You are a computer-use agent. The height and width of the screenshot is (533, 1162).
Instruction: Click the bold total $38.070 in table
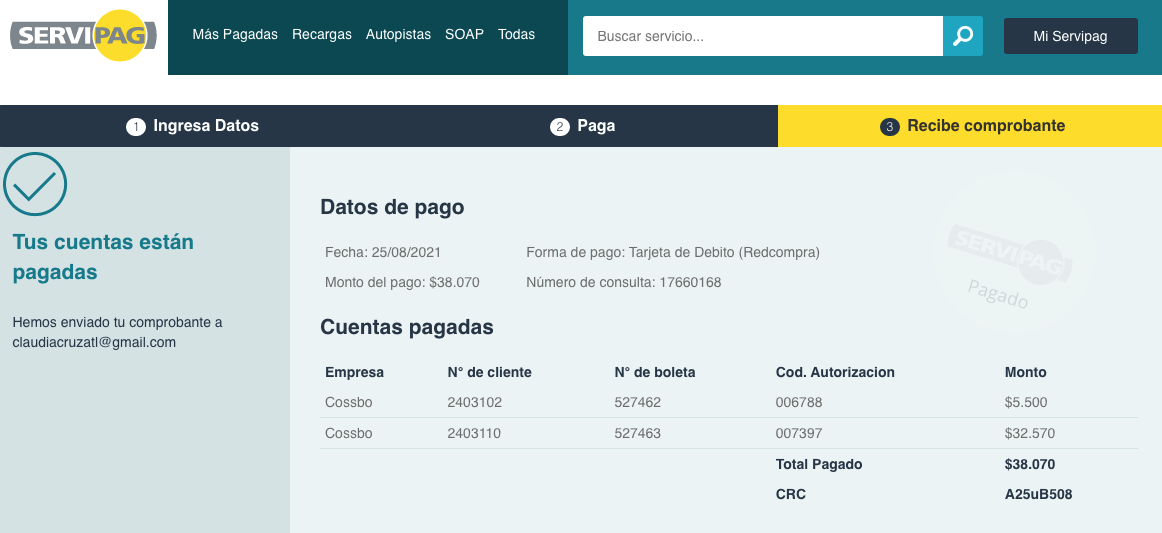point(1029,464)
